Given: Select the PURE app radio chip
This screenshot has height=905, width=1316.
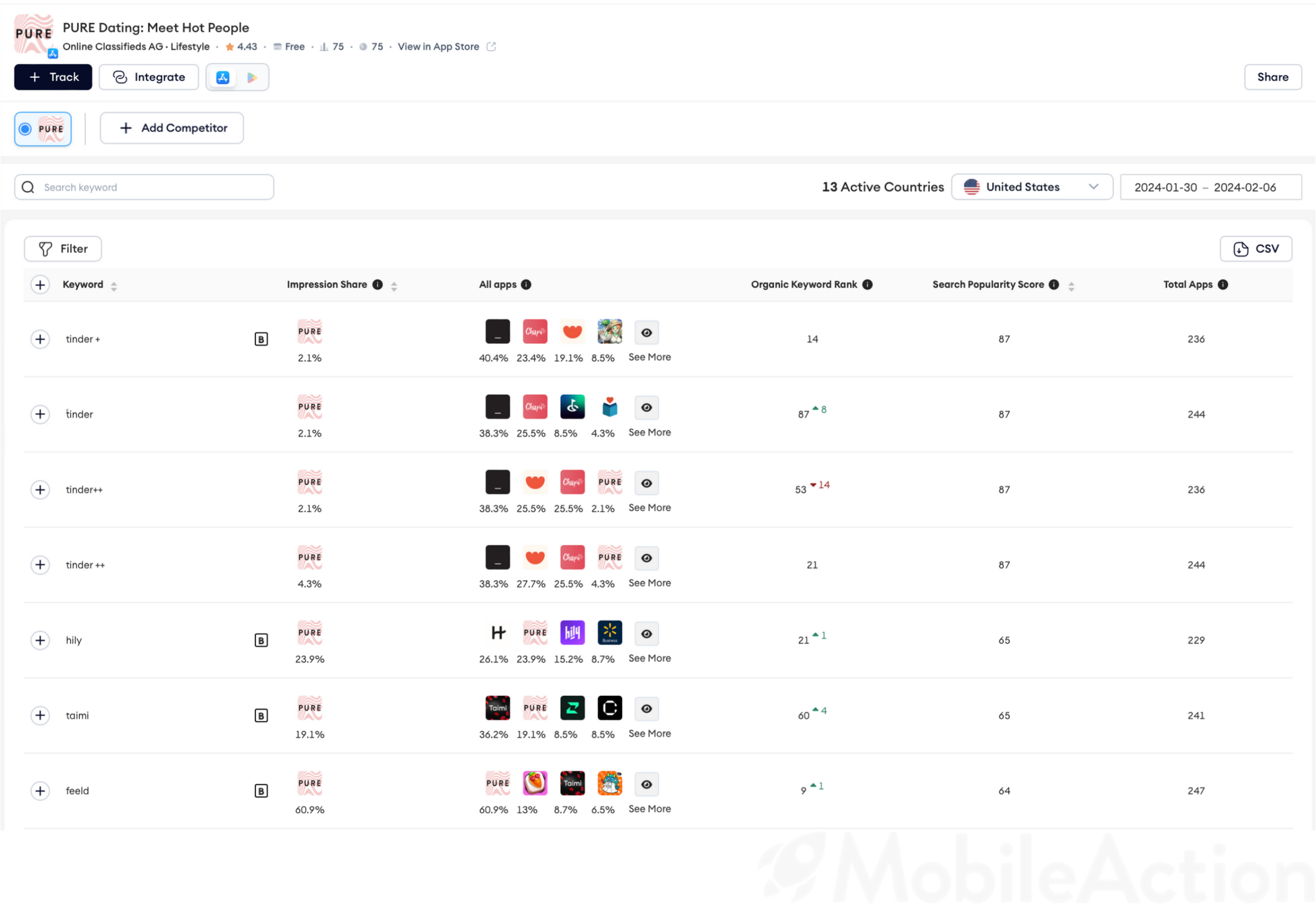Looking at the screenshot, I should pyautogui.click(x=43, y=129).
